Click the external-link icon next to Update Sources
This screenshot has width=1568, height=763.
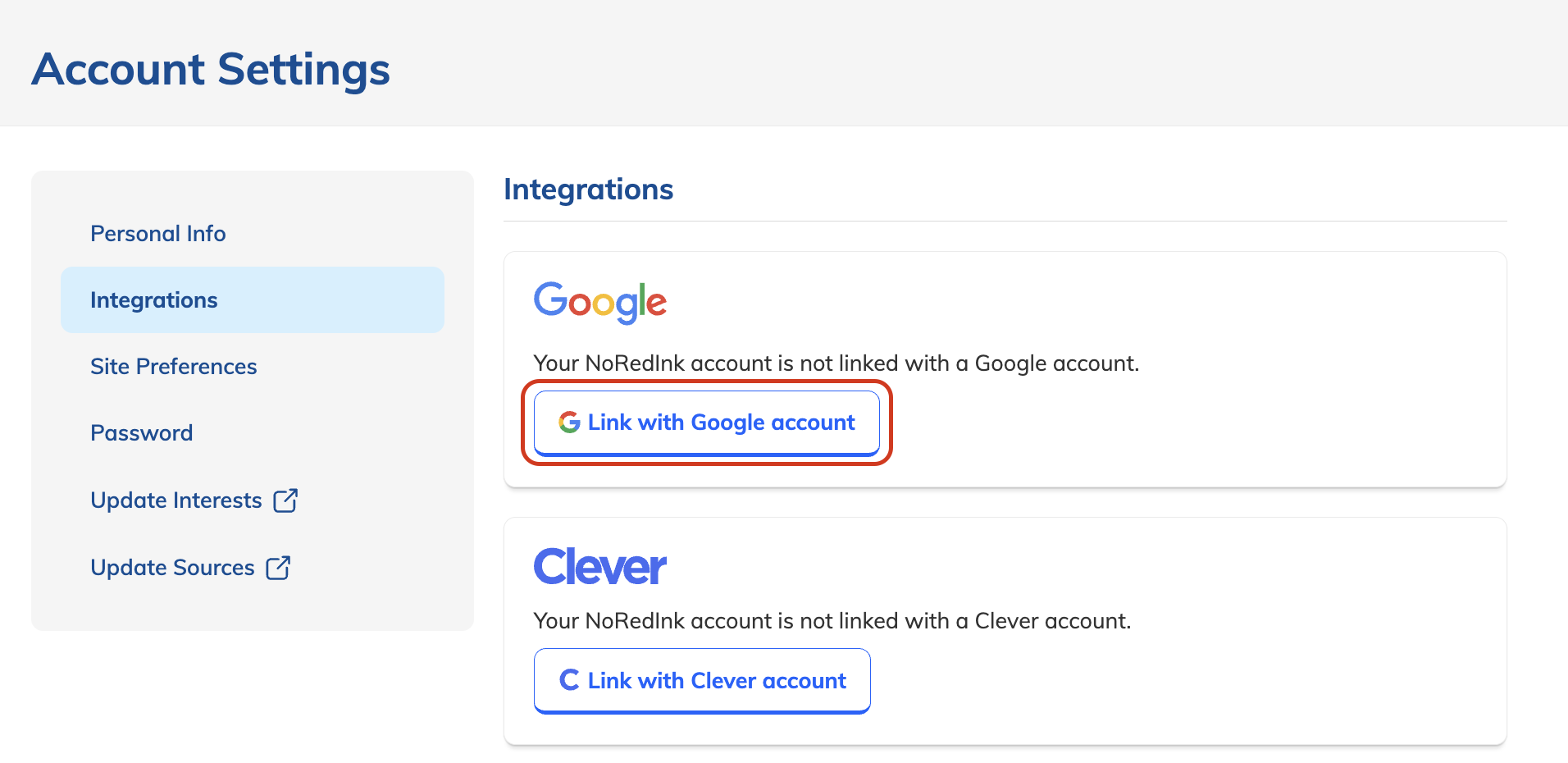[x=279, y=567]
